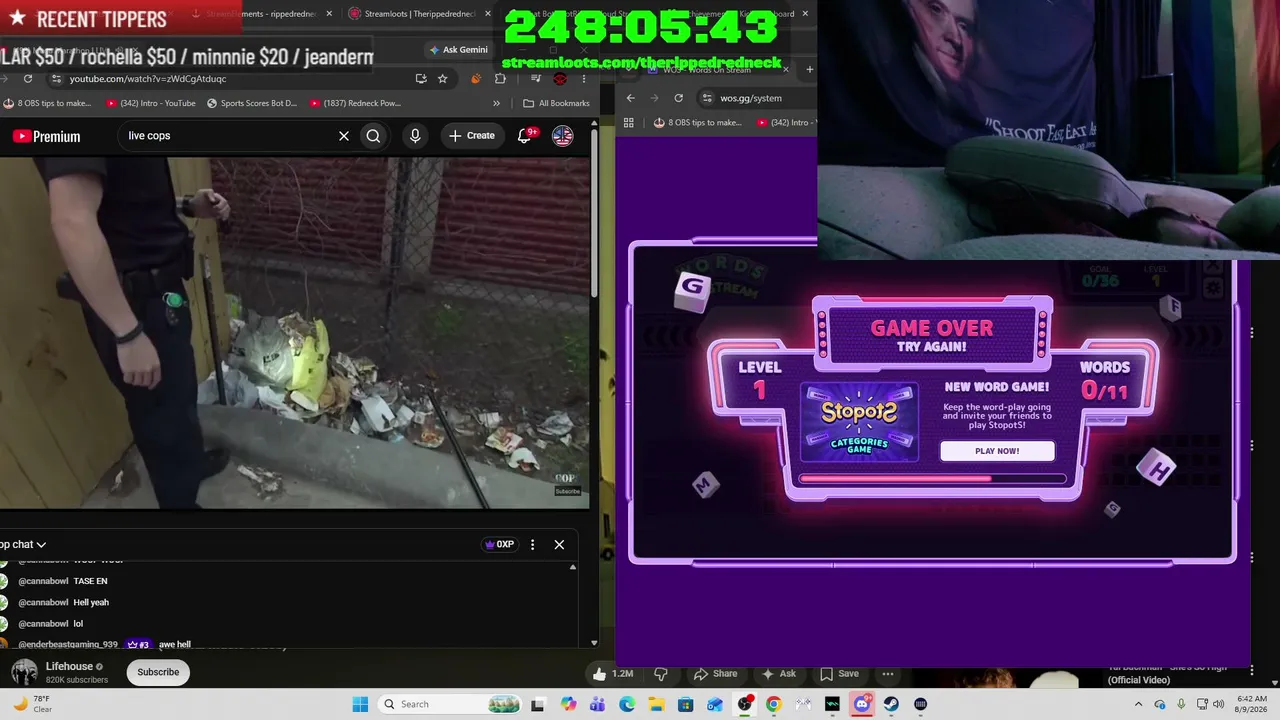1280x720 pixels.
Task: Click the PLAY NOW! button
Action: click(997, 451)
